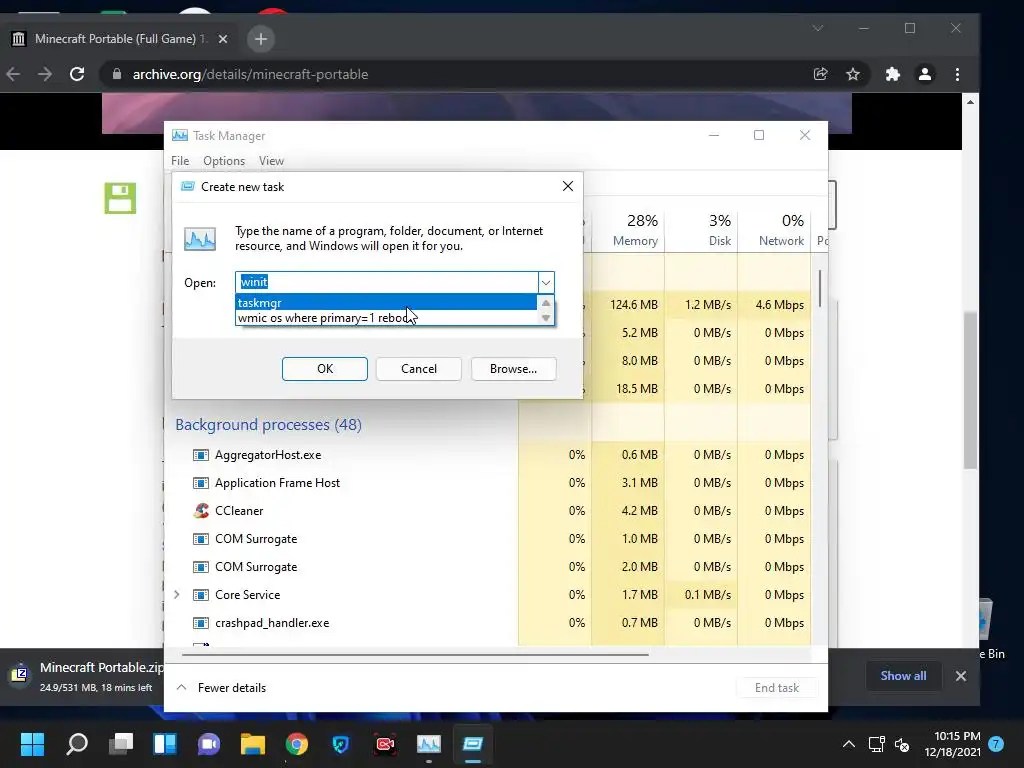1024x768 pixels.
Task: Select the CCleaner process row
Action: click(488, 511)
